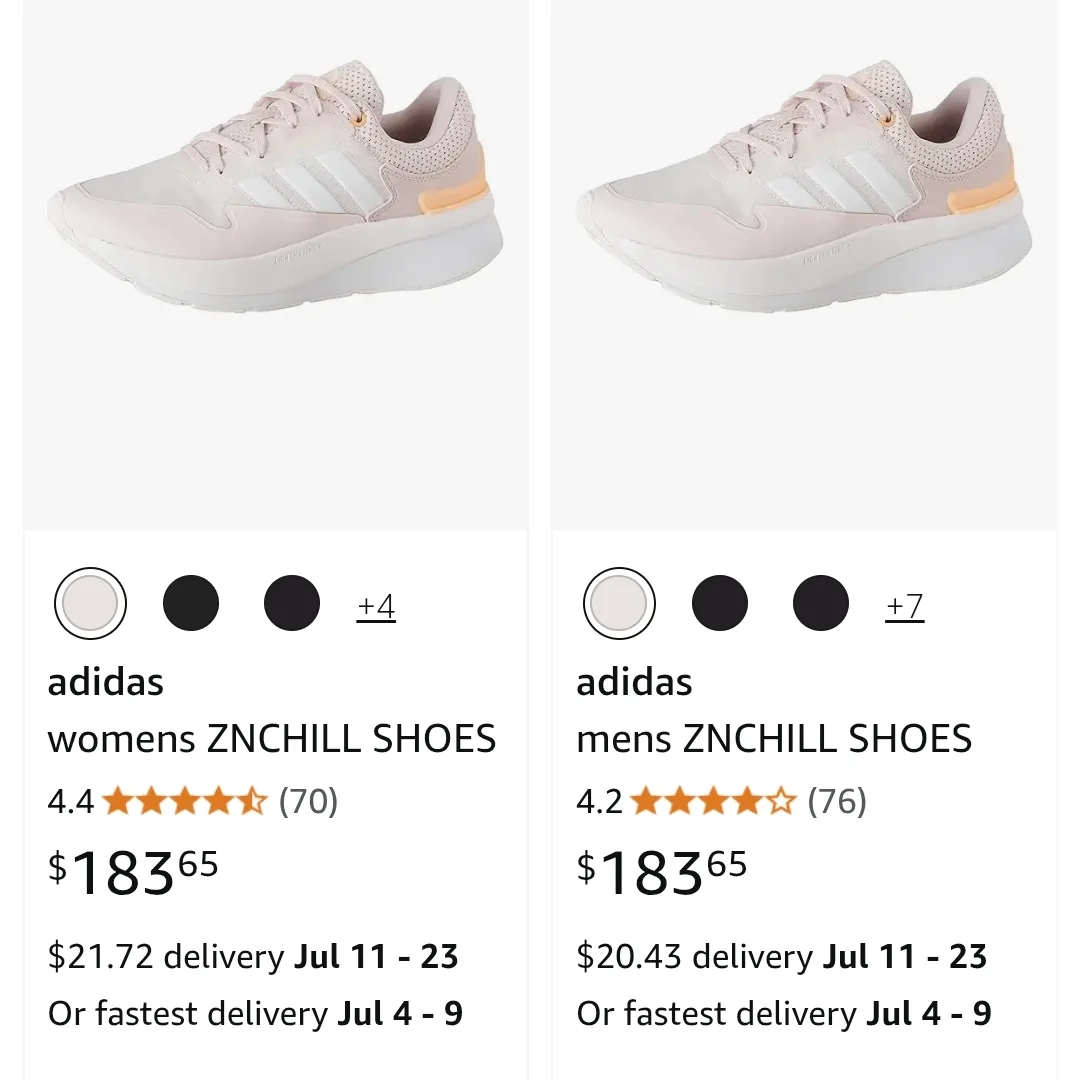Image resolution: width=1080 pixels, height=1080 pixels.
Task: Select the second black swatch for mens ZNCHILL
Action: pos(820,602)
